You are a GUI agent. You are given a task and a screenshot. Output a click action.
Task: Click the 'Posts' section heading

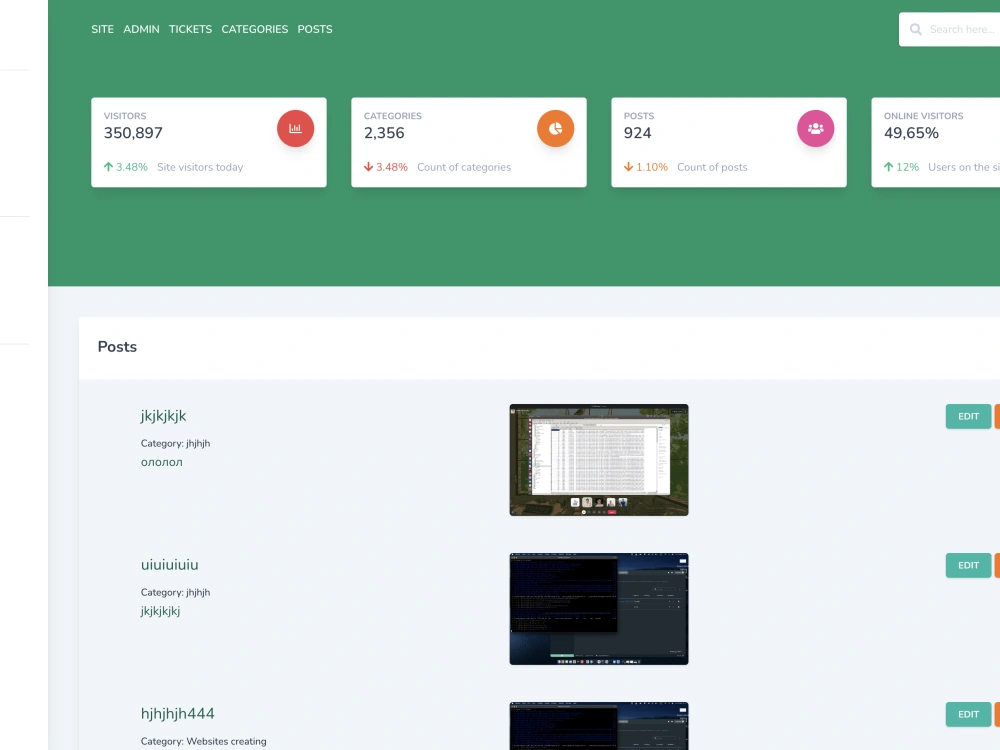coord(117,347)
